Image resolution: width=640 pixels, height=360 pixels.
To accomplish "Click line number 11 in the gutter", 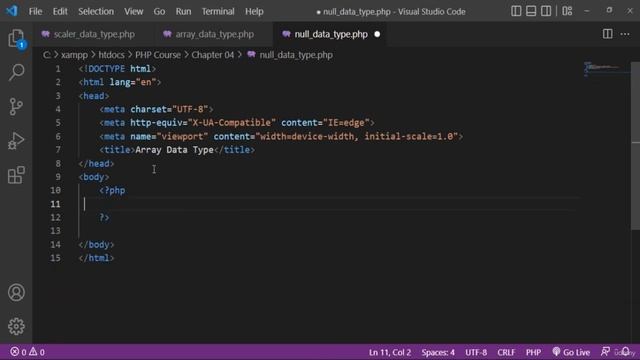I will pyautogui.click(x=56, y=204).
